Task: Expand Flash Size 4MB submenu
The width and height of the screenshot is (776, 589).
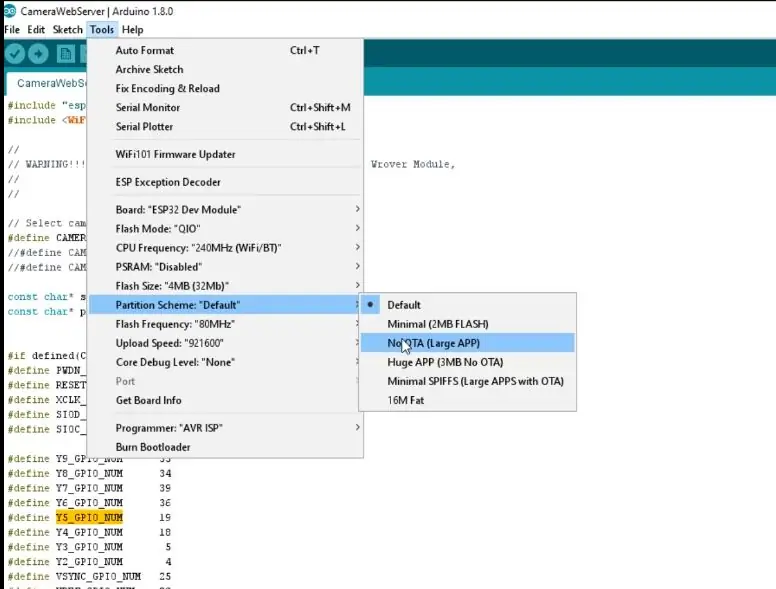Action: (x=225, y=286)
